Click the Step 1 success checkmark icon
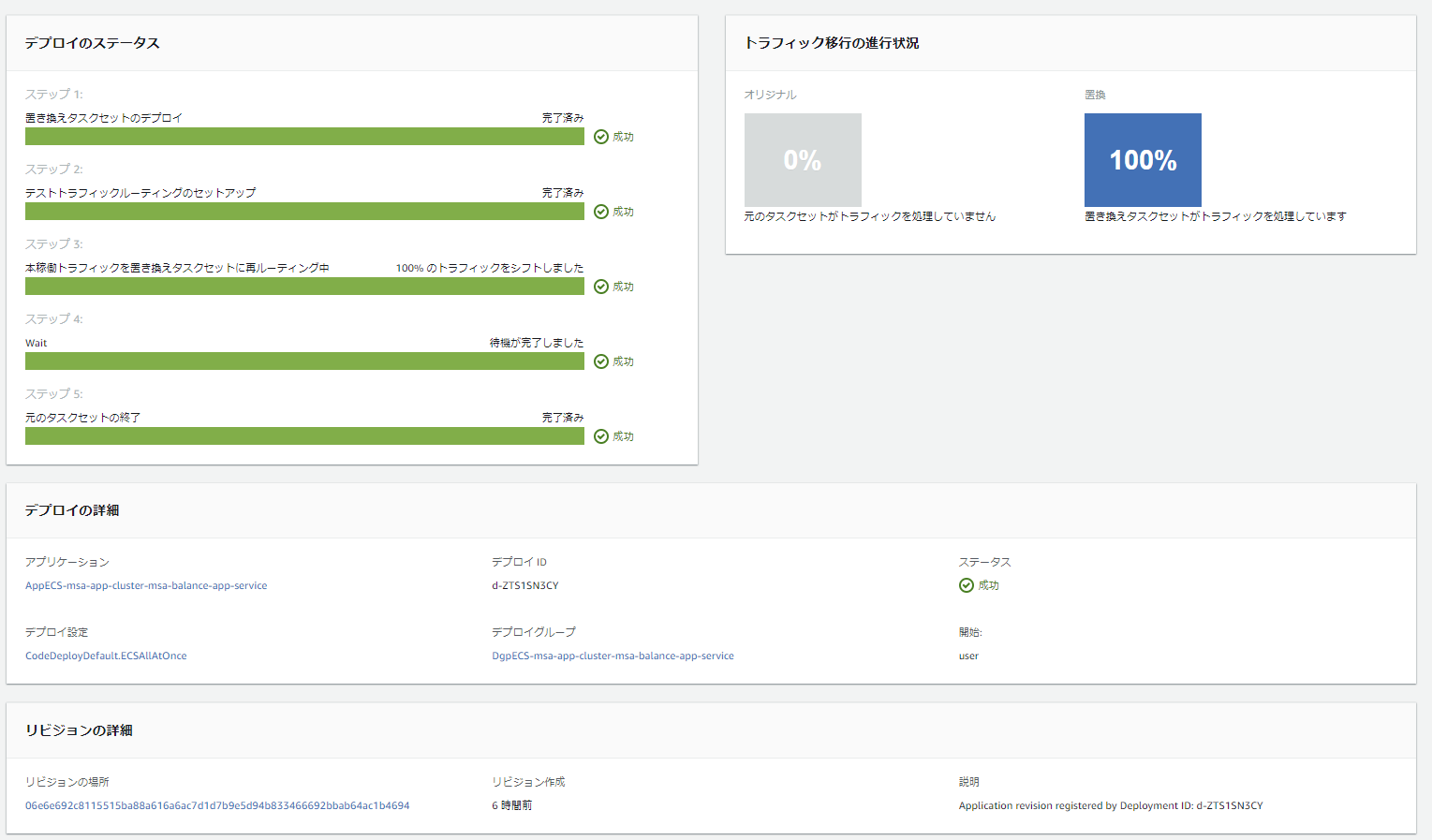 [601, 137]
